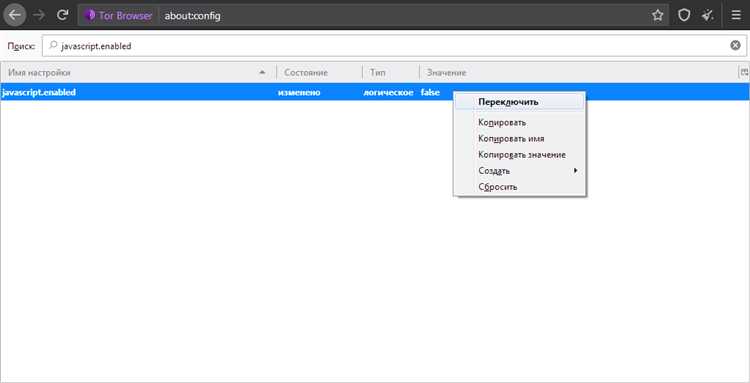Choose Копировать значение menu entry
This screenshot has width=750, height=383.
coord(519,155)
